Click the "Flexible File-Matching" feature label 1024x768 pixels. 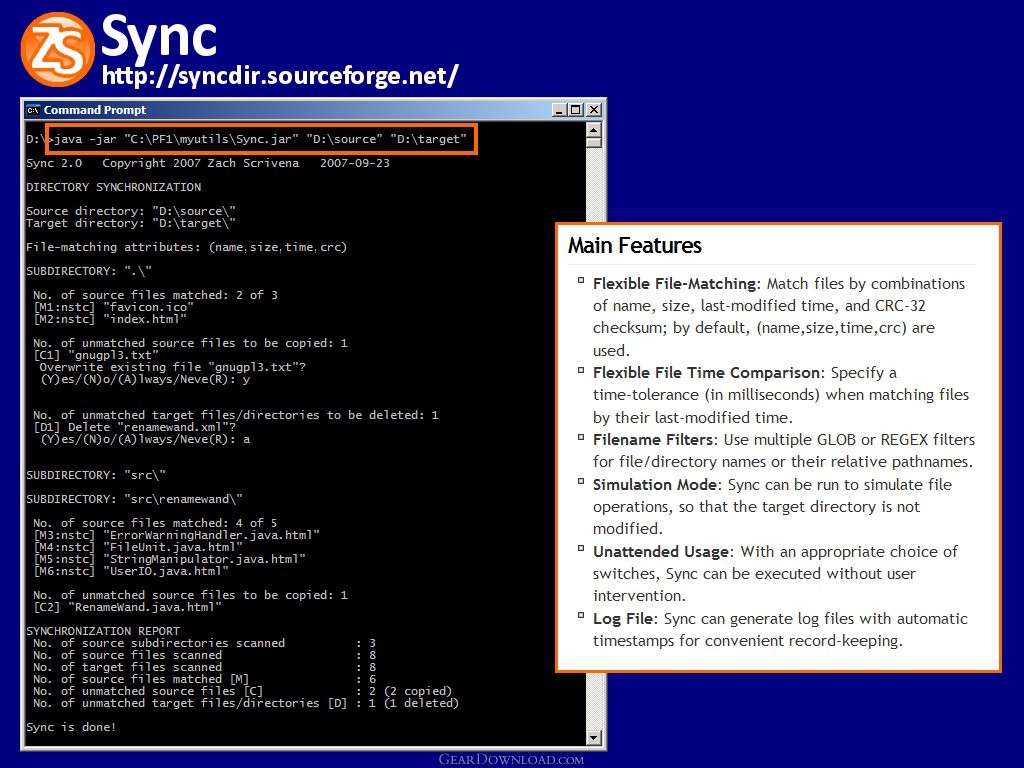pyautogui.click(x=675, y=284)
